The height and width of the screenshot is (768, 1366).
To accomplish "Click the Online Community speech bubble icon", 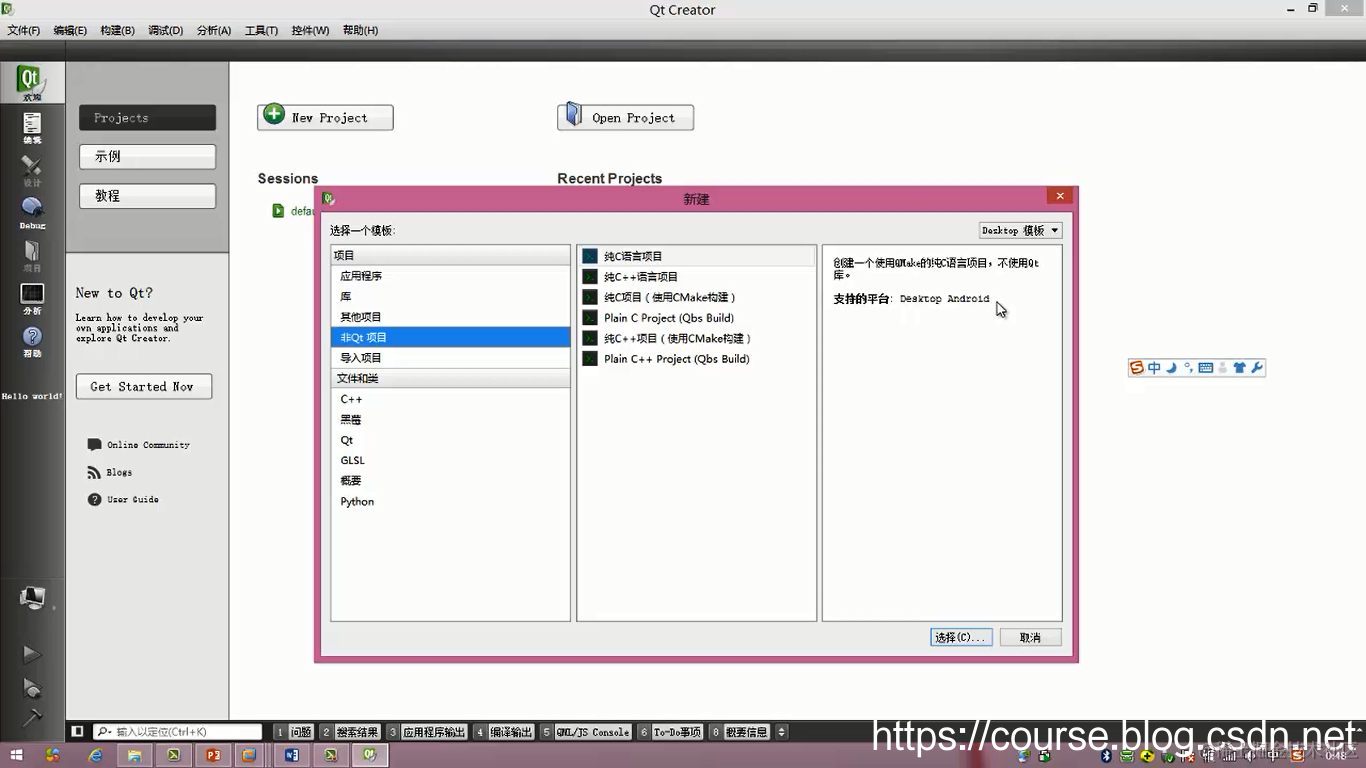I will [x=94, y=444].
